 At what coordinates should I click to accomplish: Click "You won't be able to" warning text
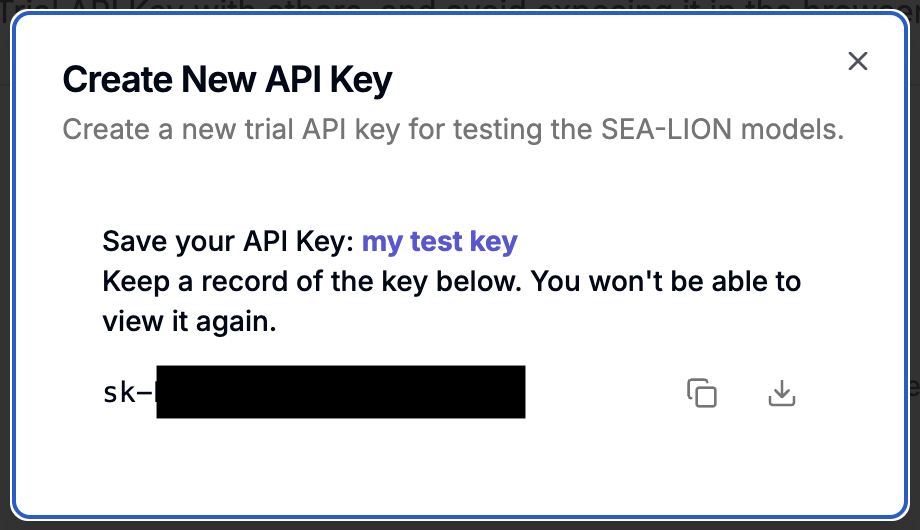pyautogui.click(x=666, y=281)
